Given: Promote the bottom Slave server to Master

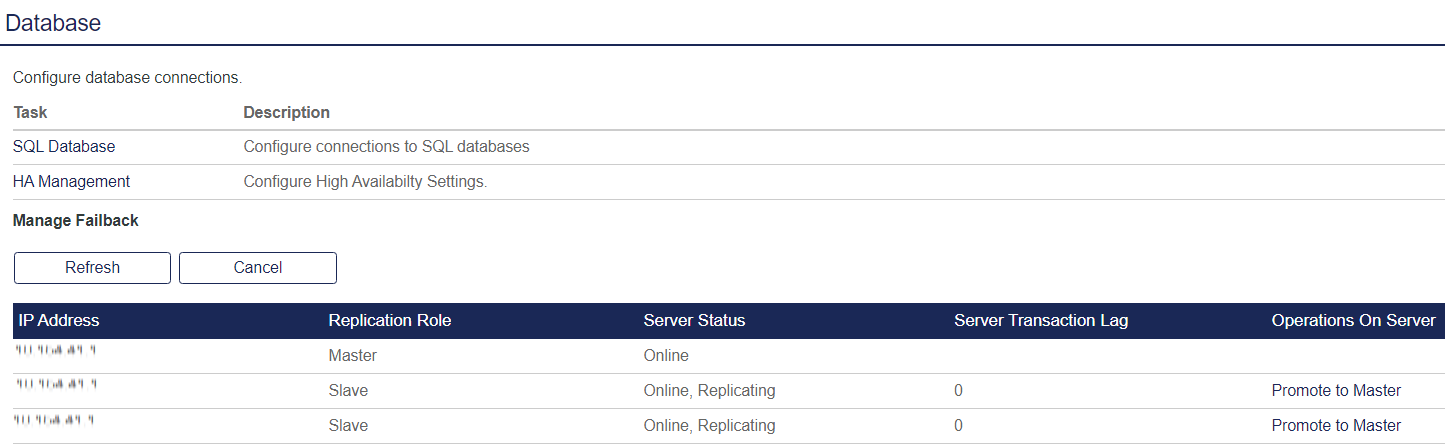Looking at the screenshot, I should coord(1336,426).
